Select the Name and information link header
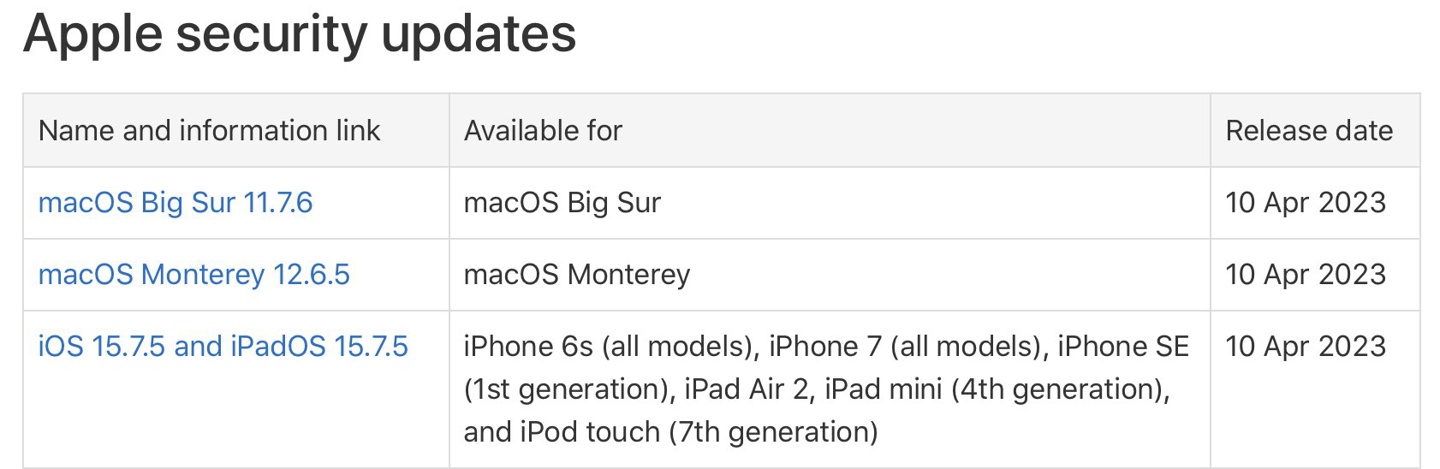This screenshot has width=1440, height=469. [209, 130]
